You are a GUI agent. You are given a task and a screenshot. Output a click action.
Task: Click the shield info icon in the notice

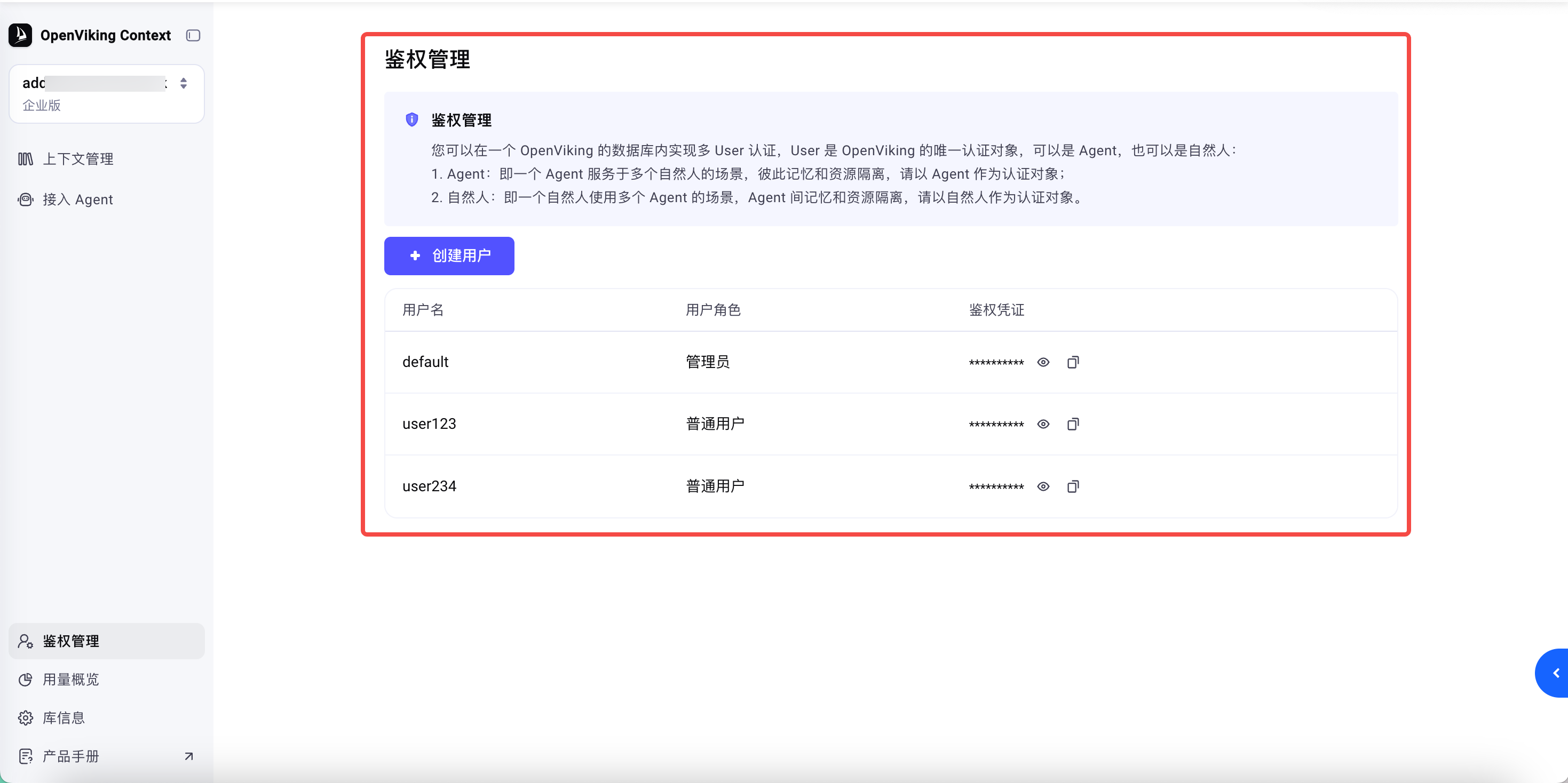[x=411, y=119]
